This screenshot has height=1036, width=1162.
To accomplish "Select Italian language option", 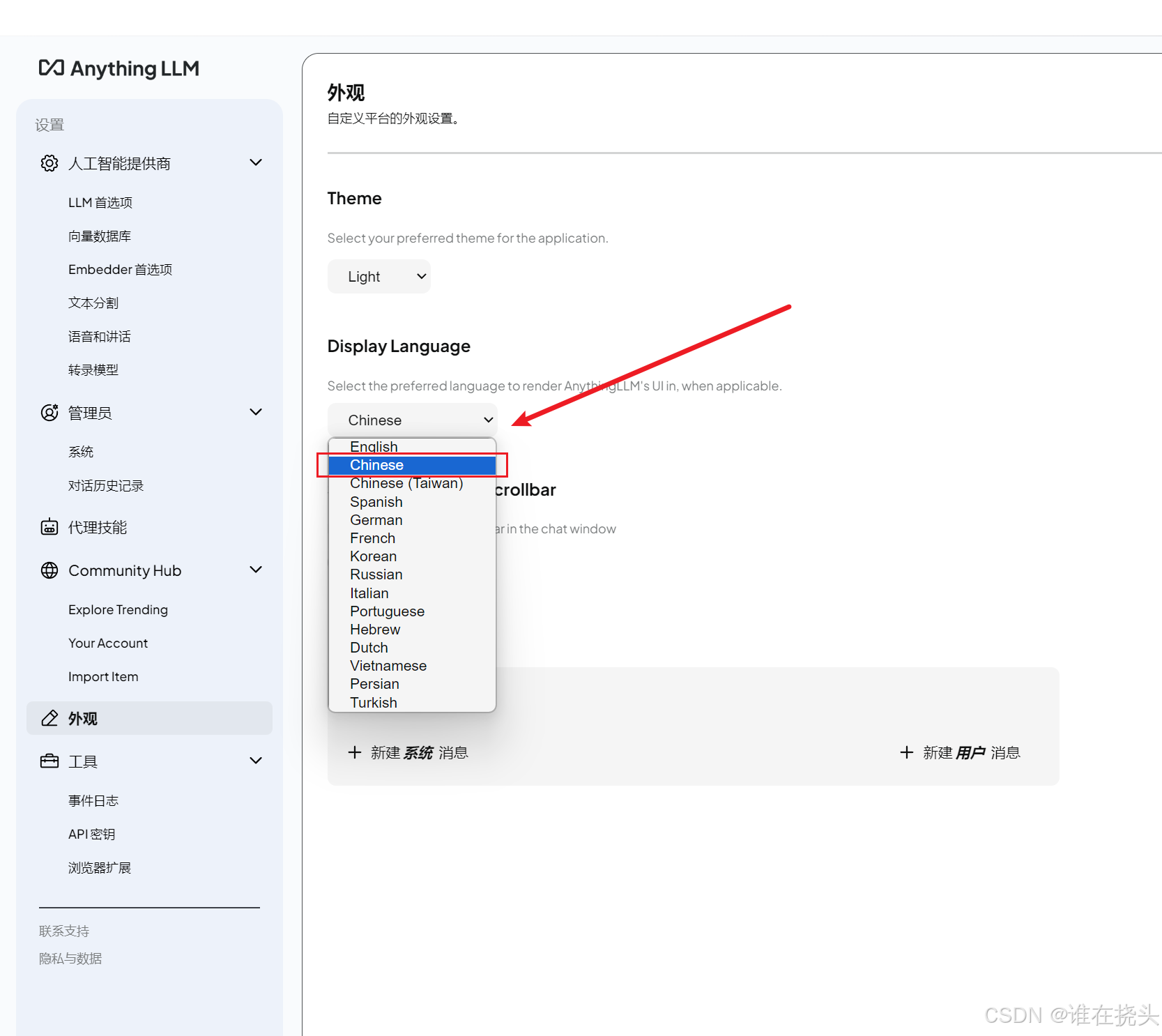I will [x=412, y=593].
